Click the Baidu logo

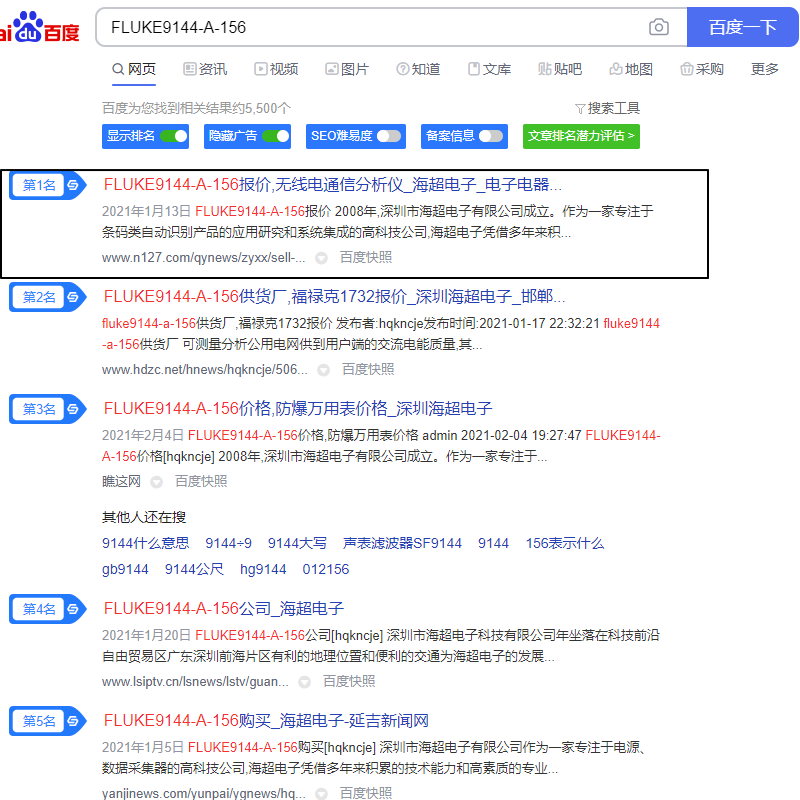pyautogui.click(x=40, y=27)
